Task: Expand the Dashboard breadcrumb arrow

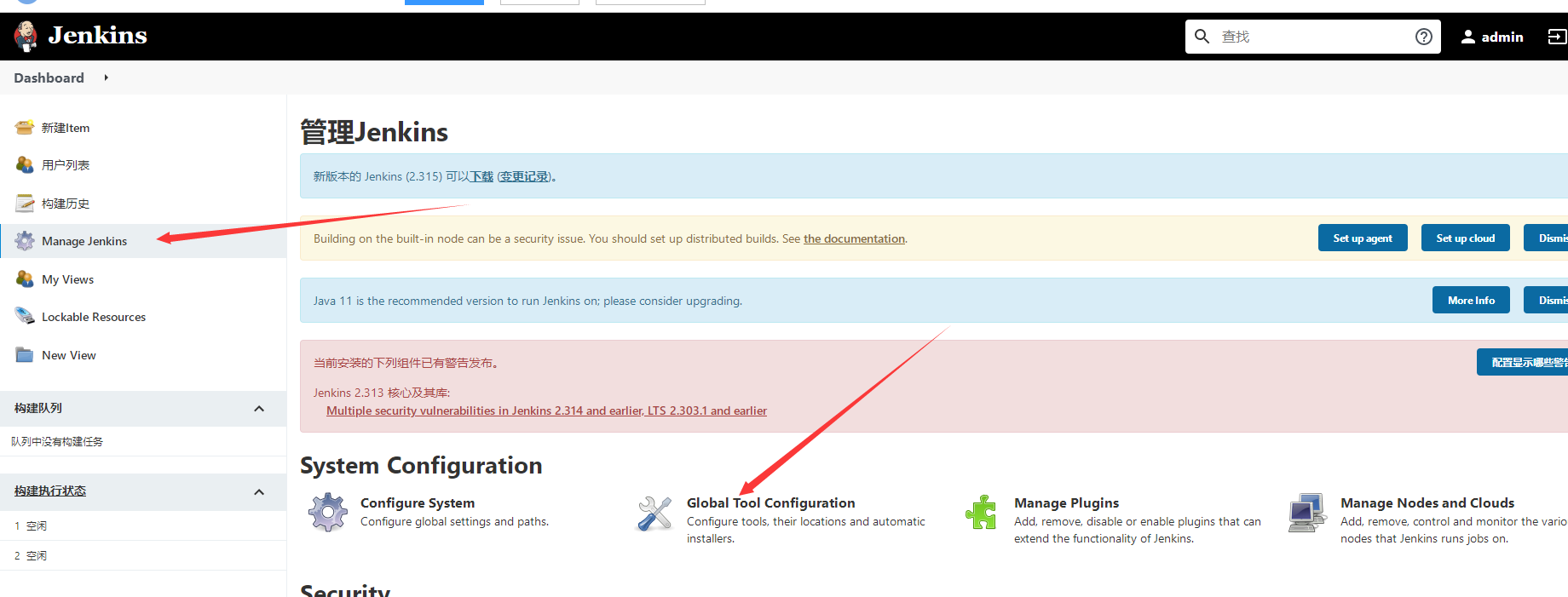Action: (x=107, y=77)
